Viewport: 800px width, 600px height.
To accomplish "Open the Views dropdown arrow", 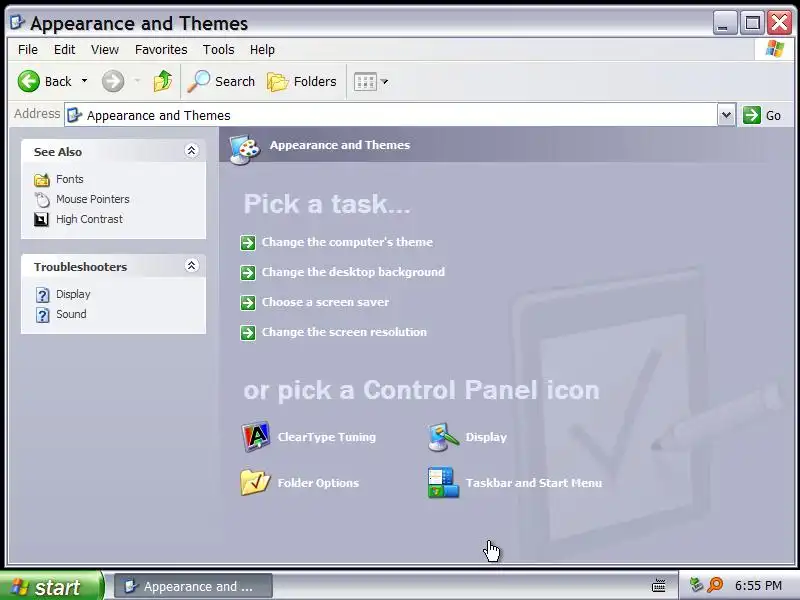I will pos(384,82).
